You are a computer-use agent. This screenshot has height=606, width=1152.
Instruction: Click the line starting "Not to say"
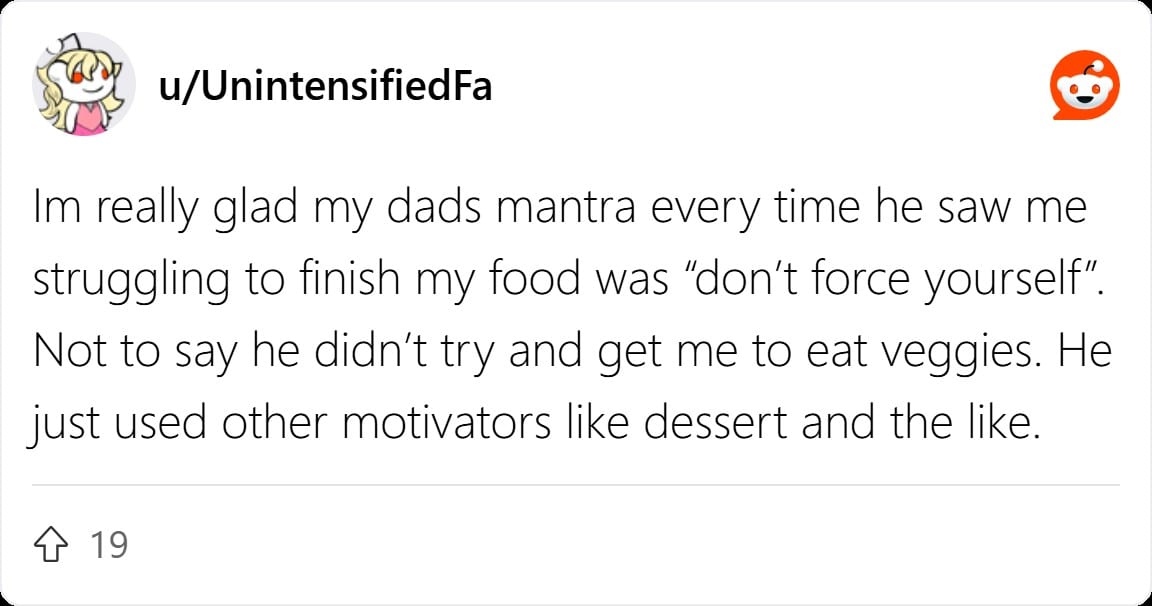tap(572, 353)
